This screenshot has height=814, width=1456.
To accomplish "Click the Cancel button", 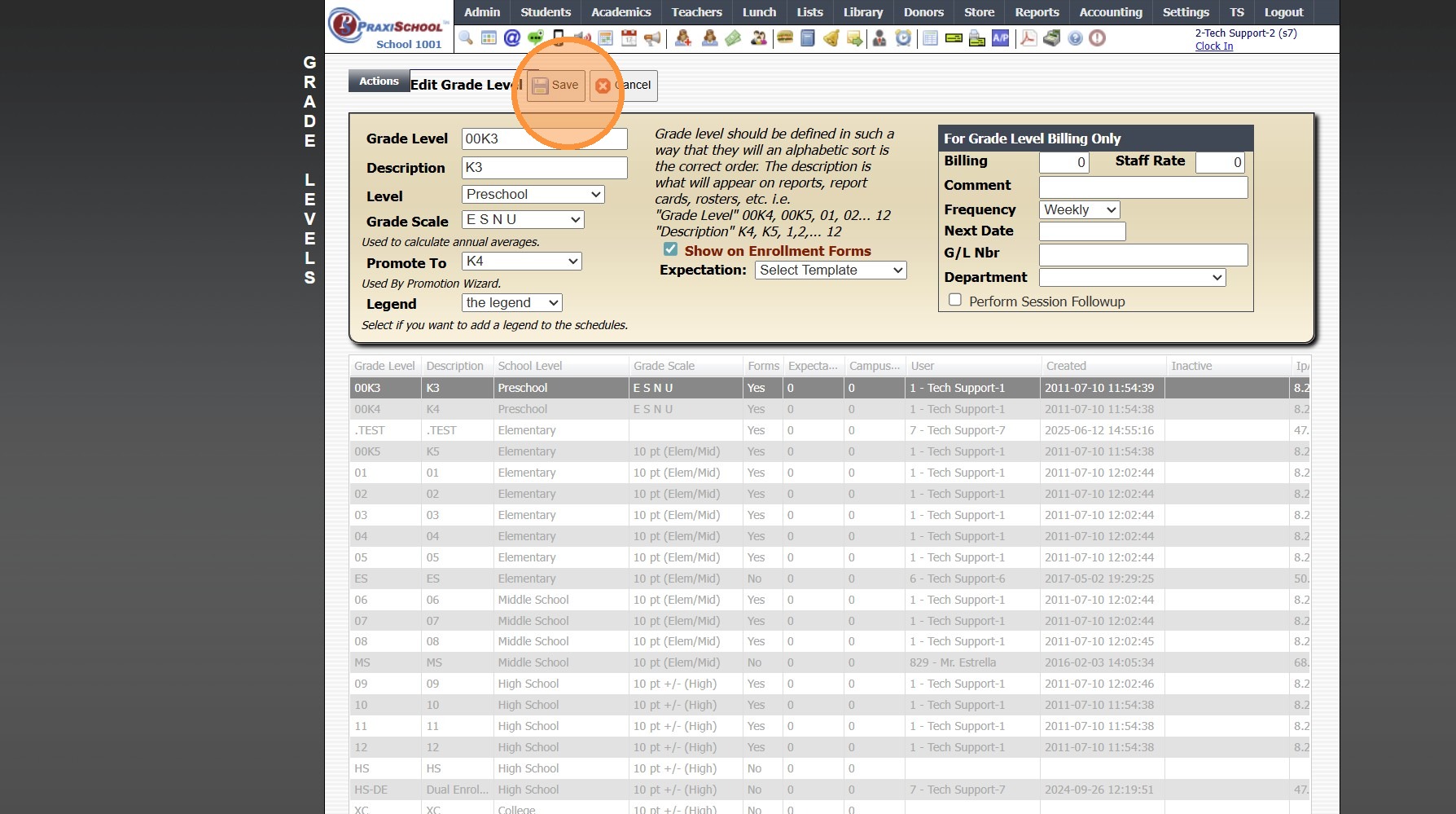I will click(x=623, y=86).
